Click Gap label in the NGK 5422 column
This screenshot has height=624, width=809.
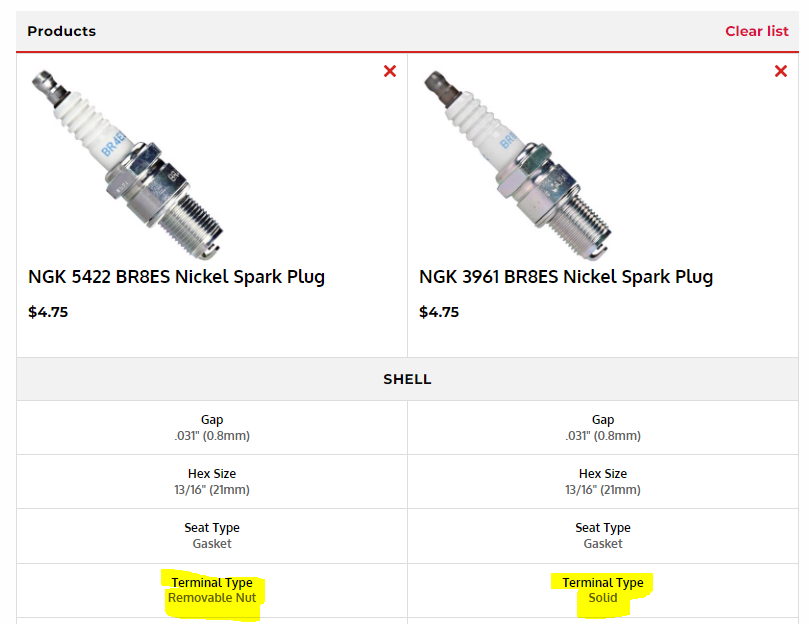pyautogui.click(x=212, y=420)
